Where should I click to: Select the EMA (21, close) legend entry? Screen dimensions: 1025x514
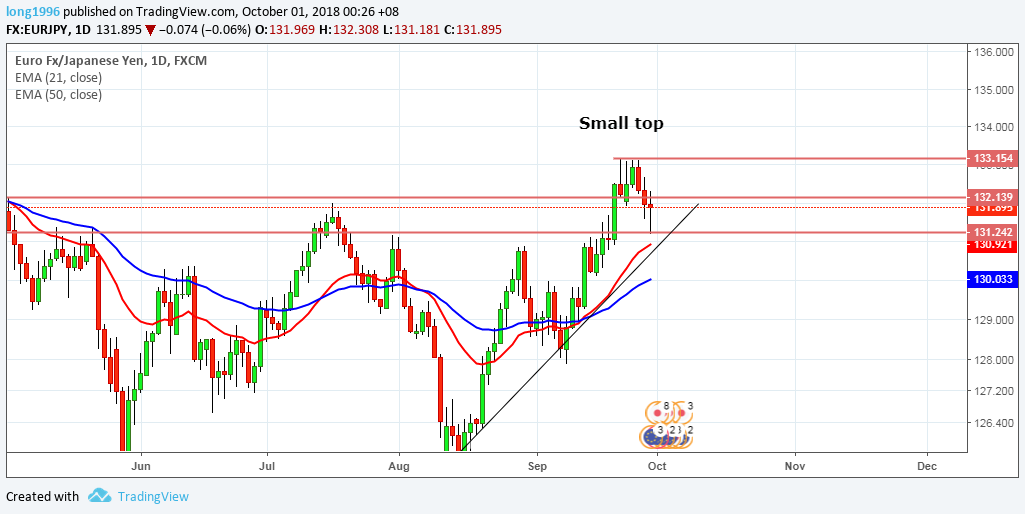pyautogui.click(x=58, y=78)
